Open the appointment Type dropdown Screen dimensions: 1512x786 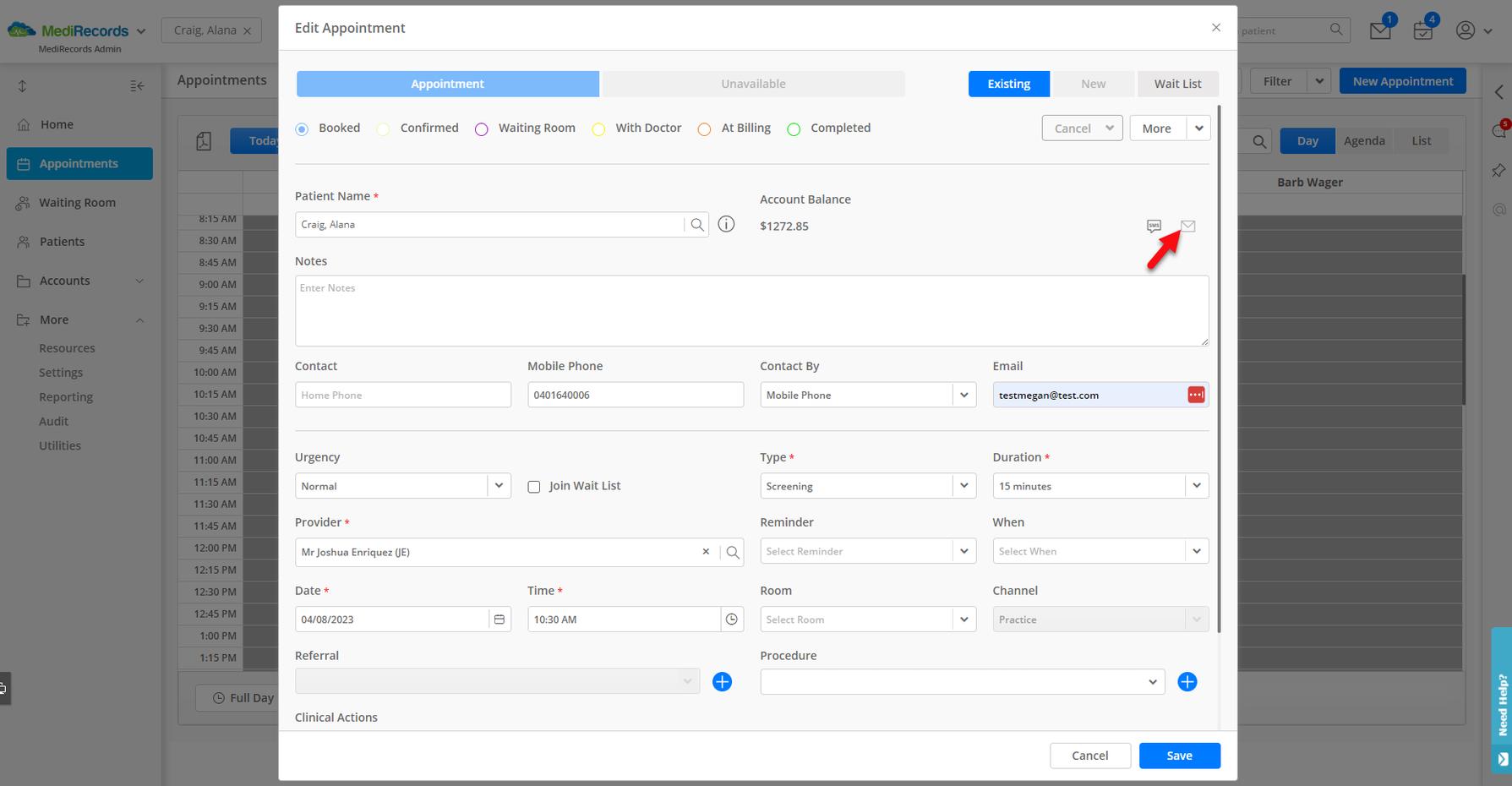click(x=870, y=486)
